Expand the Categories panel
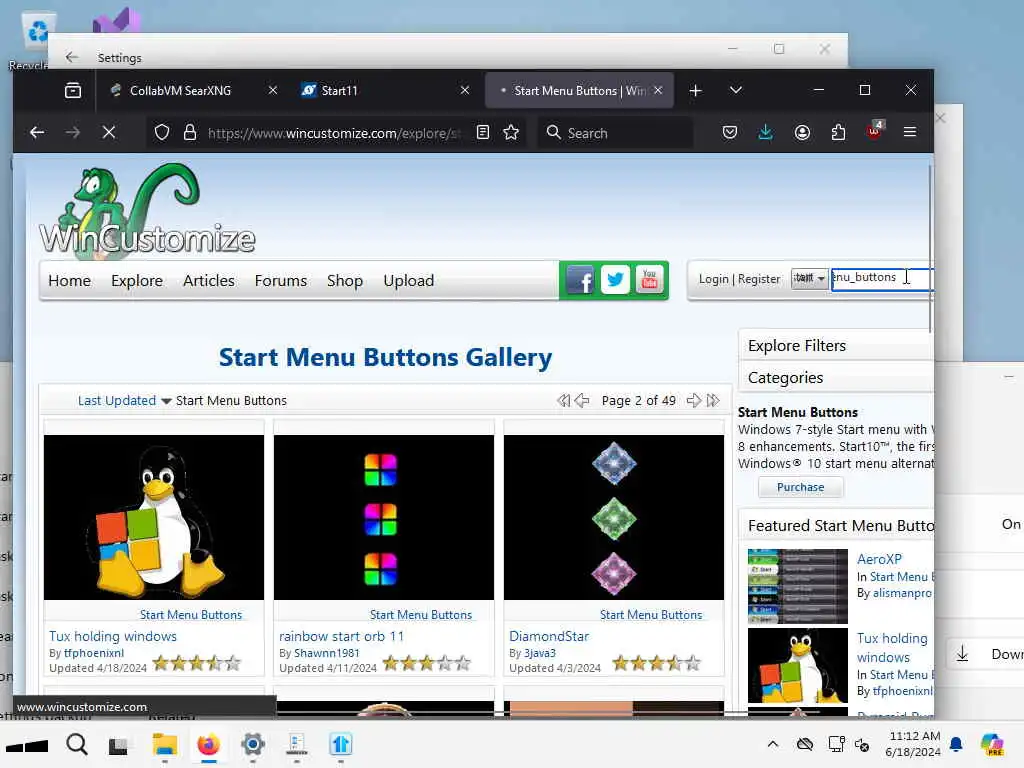 tap(836, 377)
